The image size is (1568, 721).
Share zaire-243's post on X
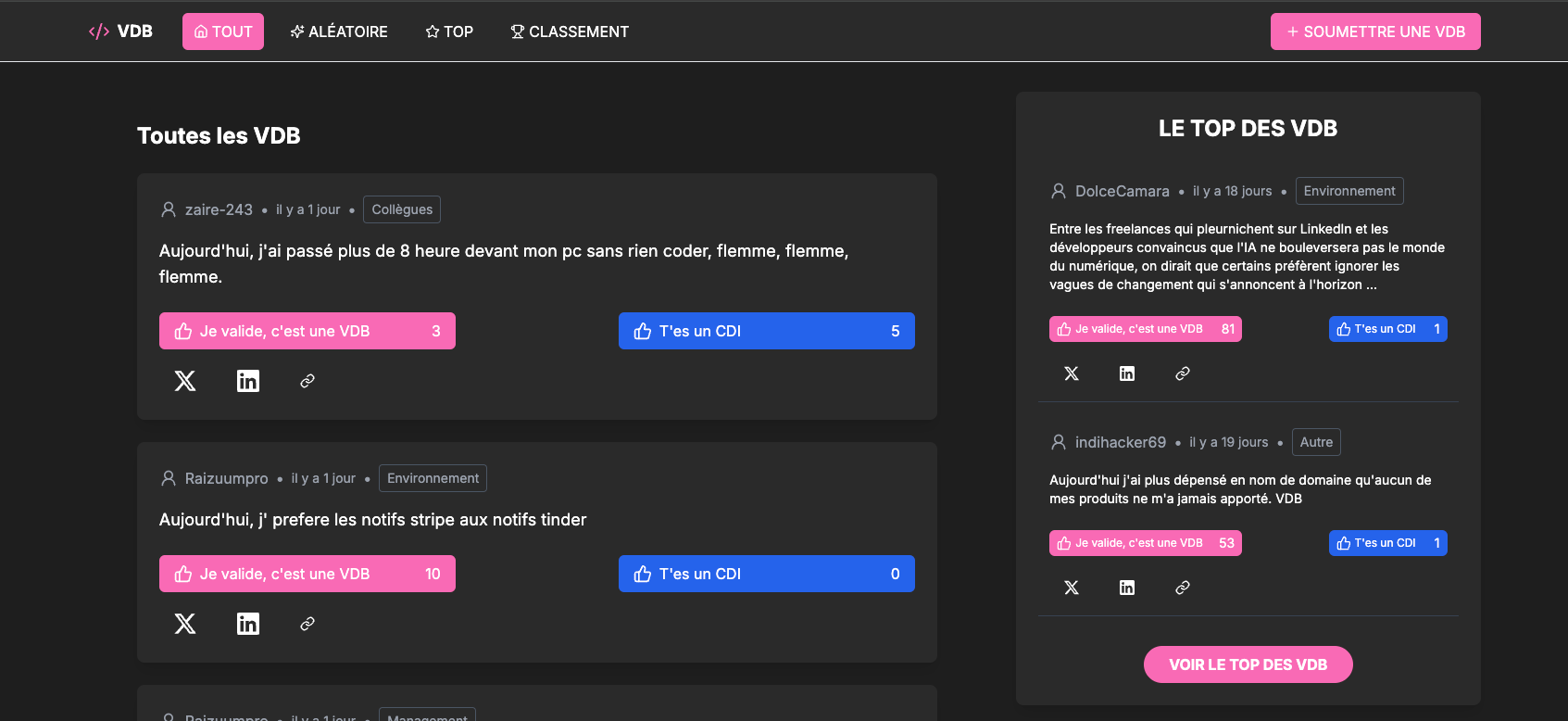[x=185, y=381]
